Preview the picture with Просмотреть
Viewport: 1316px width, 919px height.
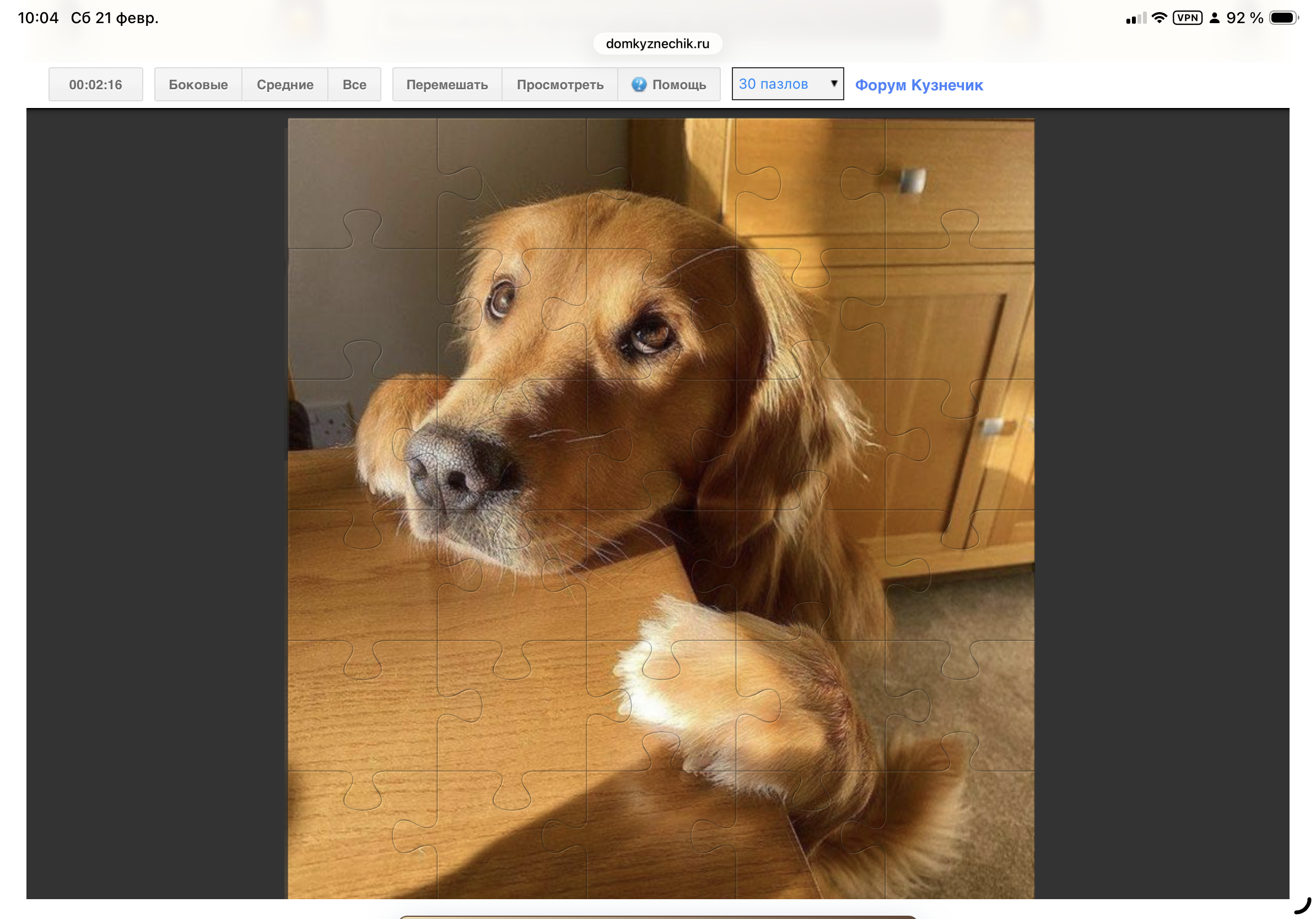tap(560, 85)
